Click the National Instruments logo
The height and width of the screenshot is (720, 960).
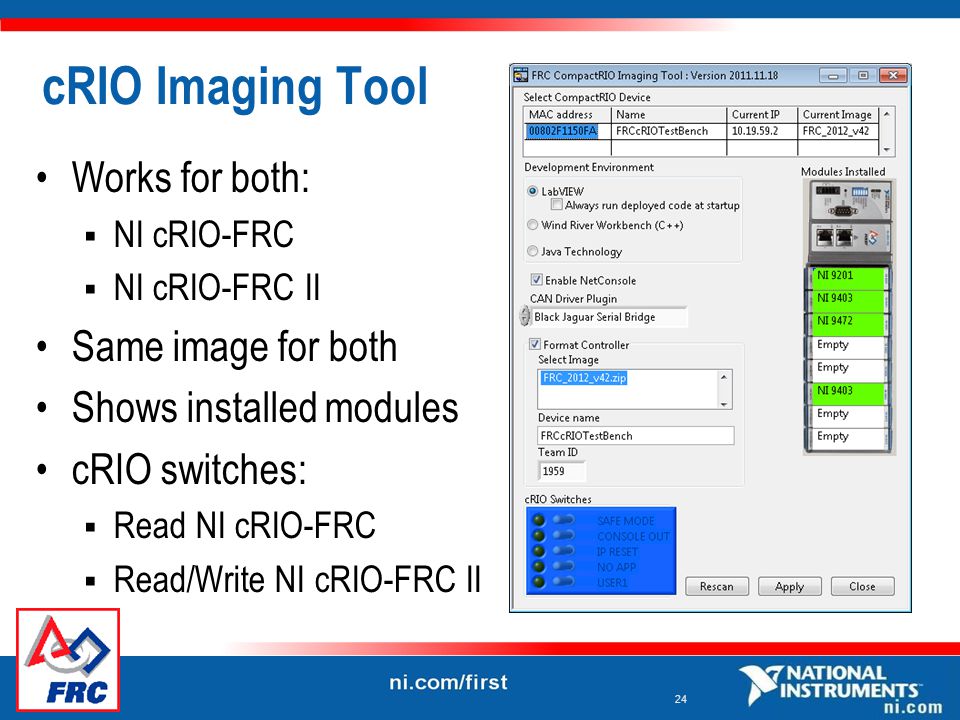[x=840, y=689]
